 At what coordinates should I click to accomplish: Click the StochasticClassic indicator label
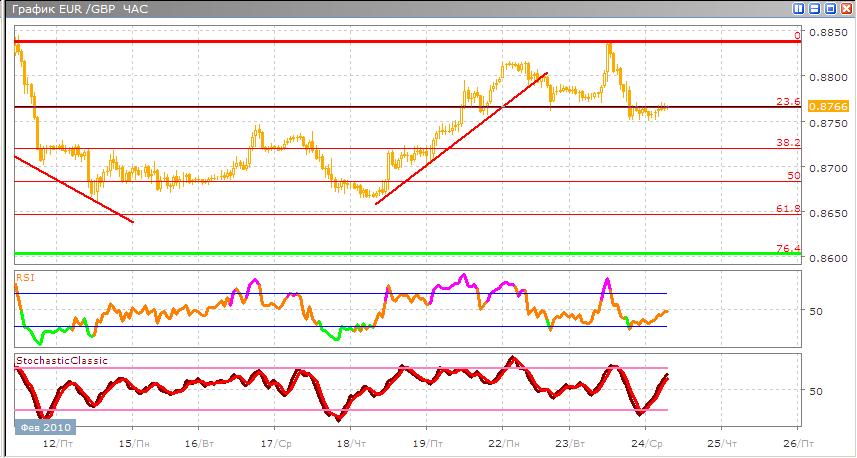tap(62, 360)
